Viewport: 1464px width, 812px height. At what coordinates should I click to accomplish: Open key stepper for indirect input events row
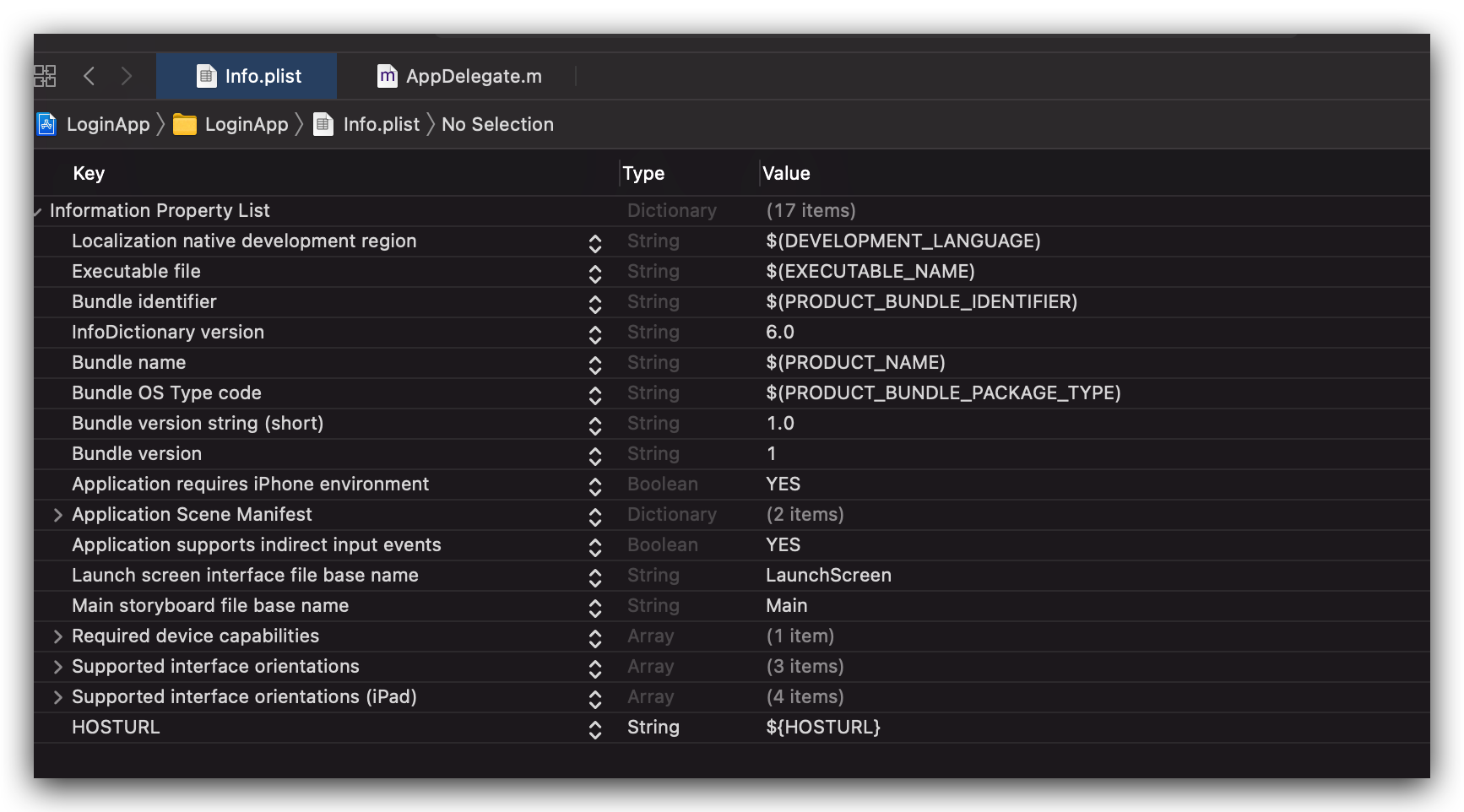point(595,547)
